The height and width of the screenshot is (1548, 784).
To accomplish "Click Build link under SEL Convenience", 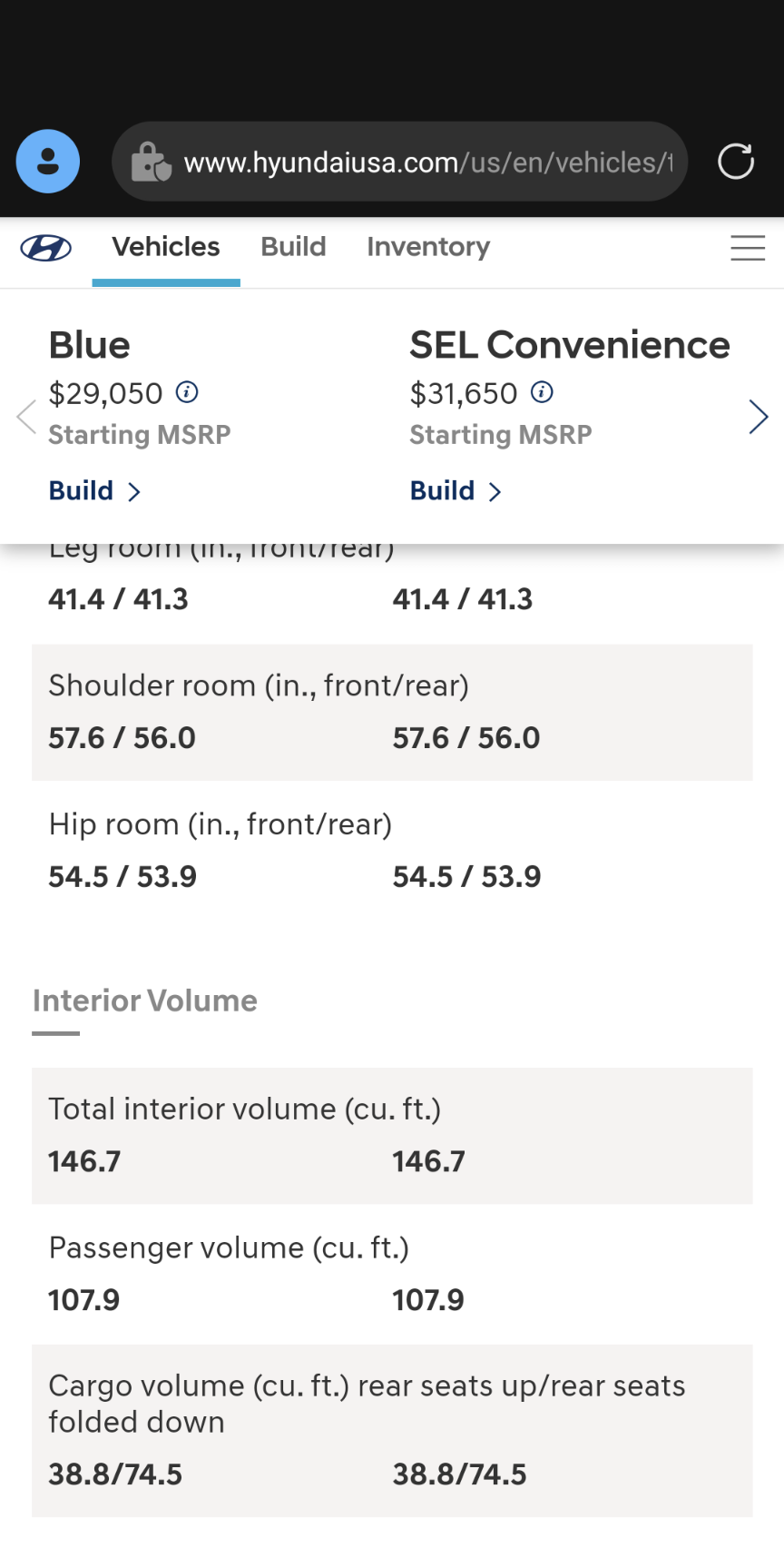I will click(x=456, y=491).
